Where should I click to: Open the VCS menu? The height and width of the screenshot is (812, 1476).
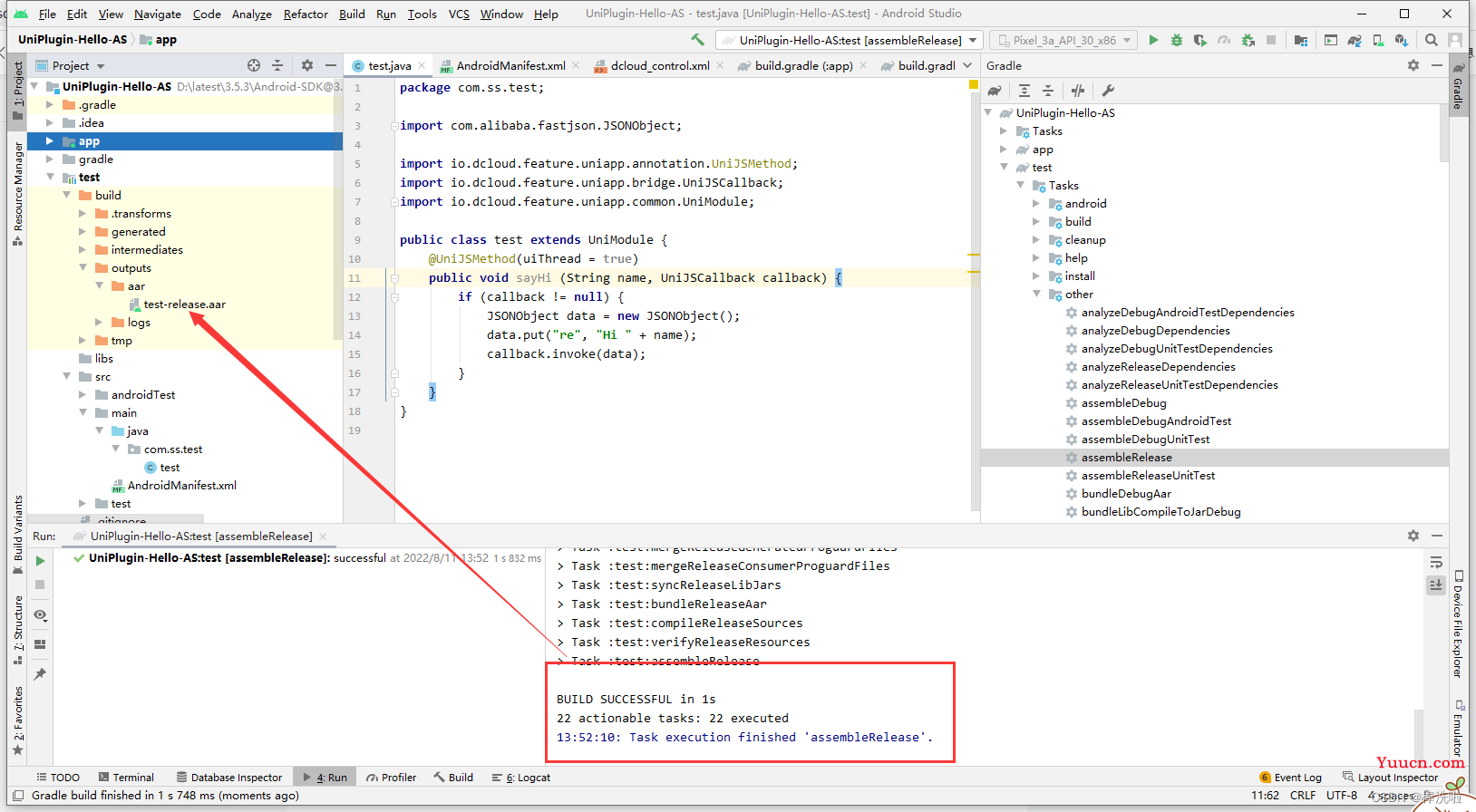[459, 14]
